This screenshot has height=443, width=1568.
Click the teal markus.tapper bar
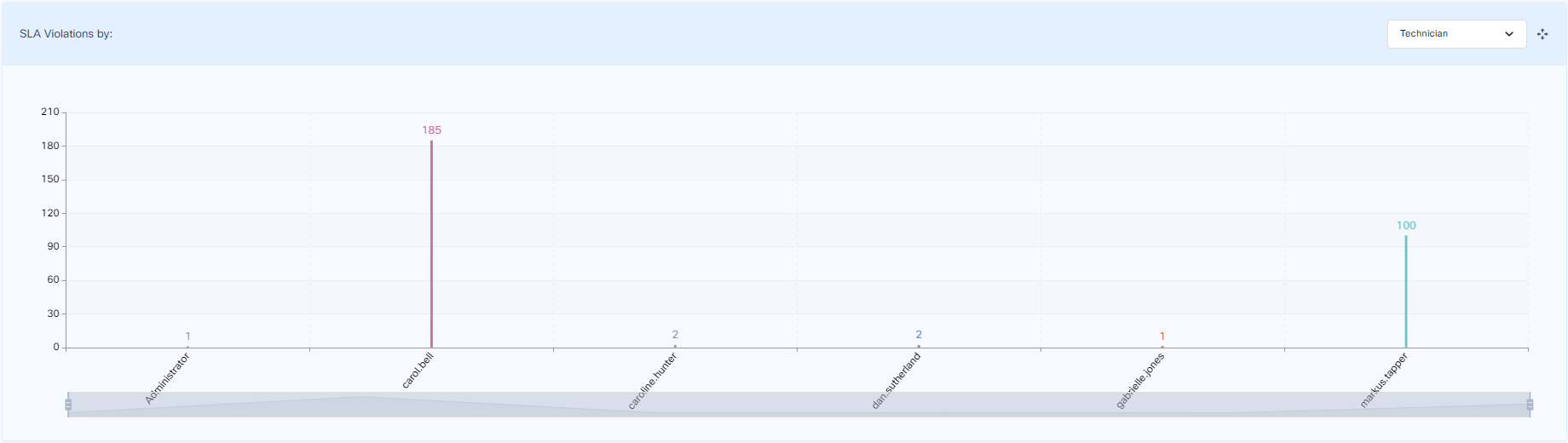[x=1406, y=294]
